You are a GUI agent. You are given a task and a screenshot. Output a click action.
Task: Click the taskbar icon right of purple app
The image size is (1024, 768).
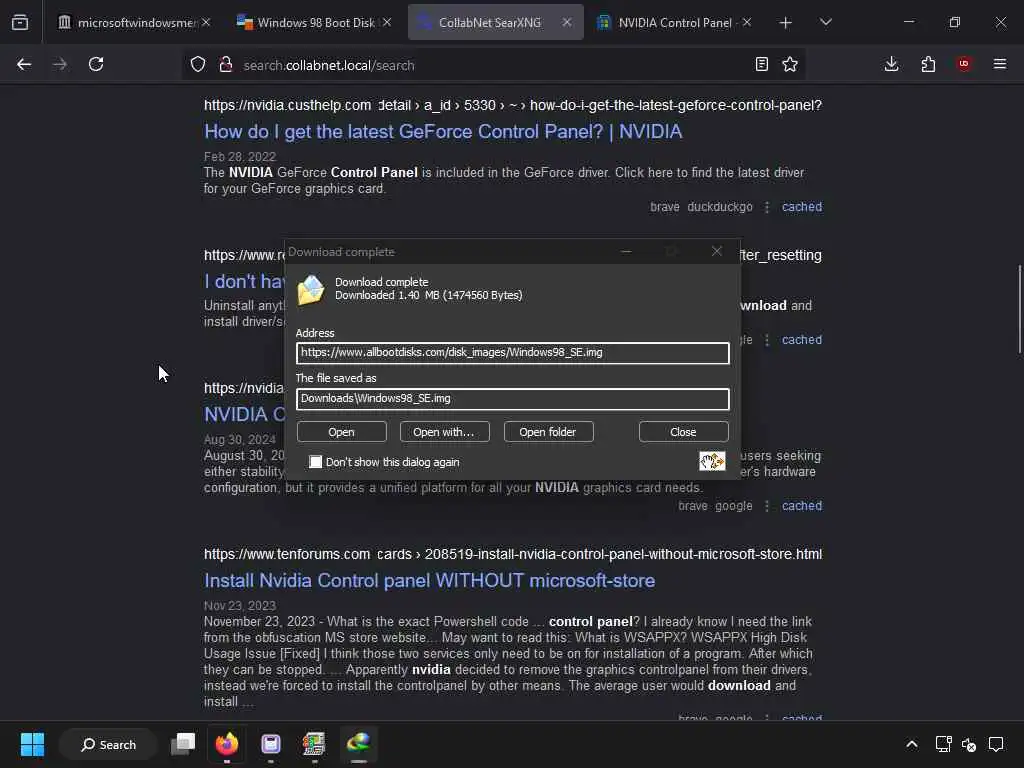[314, 744]
